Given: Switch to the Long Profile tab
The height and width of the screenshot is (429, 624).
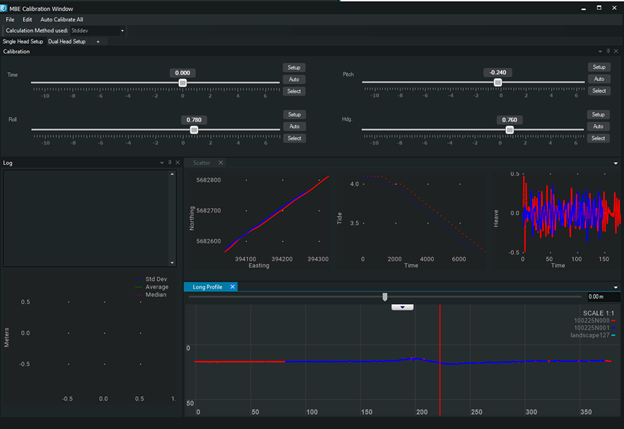Looking at the screenshot, I should pyautogui.click(x=207, y=287).
